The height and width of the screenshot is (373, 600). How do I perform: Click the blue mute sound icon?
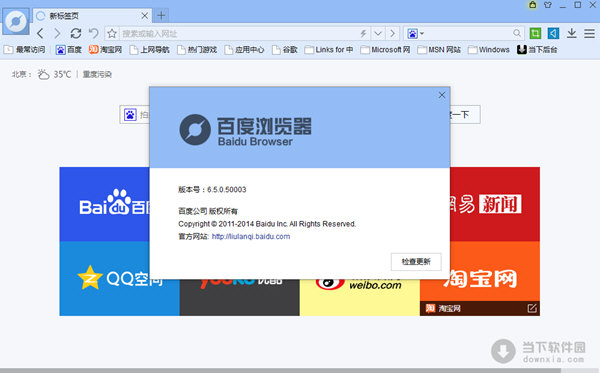coord(553,34)
